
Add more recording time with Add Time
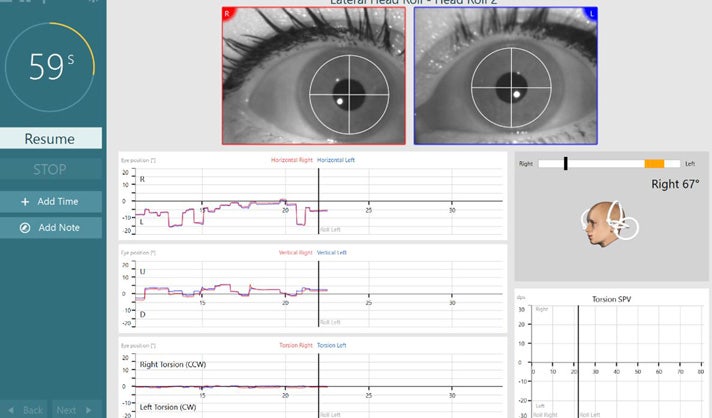point(50,202)
